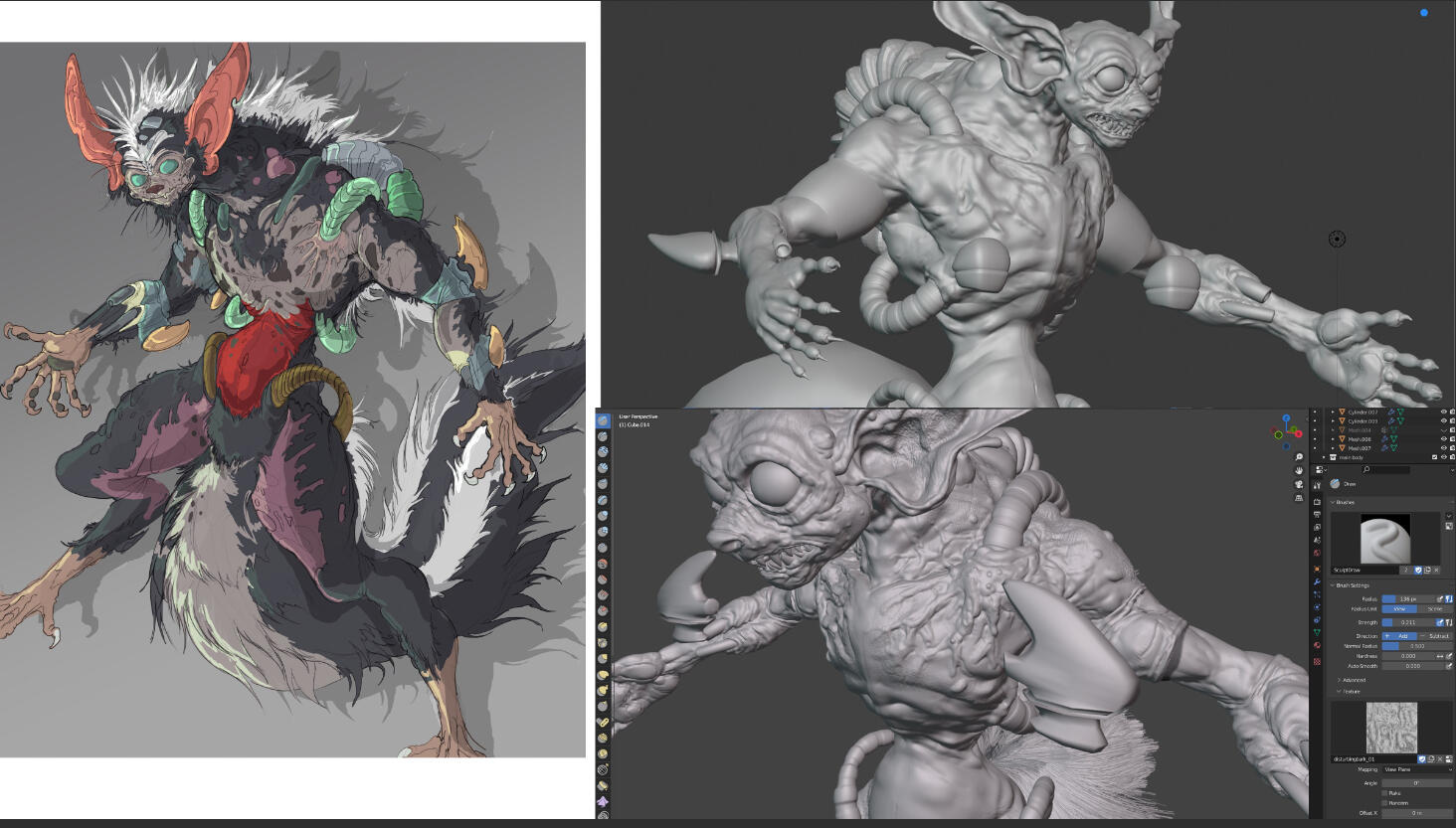Enable pressure sensitivity for Strength
Screen dimensions: 1456x828
[1448, 622]
